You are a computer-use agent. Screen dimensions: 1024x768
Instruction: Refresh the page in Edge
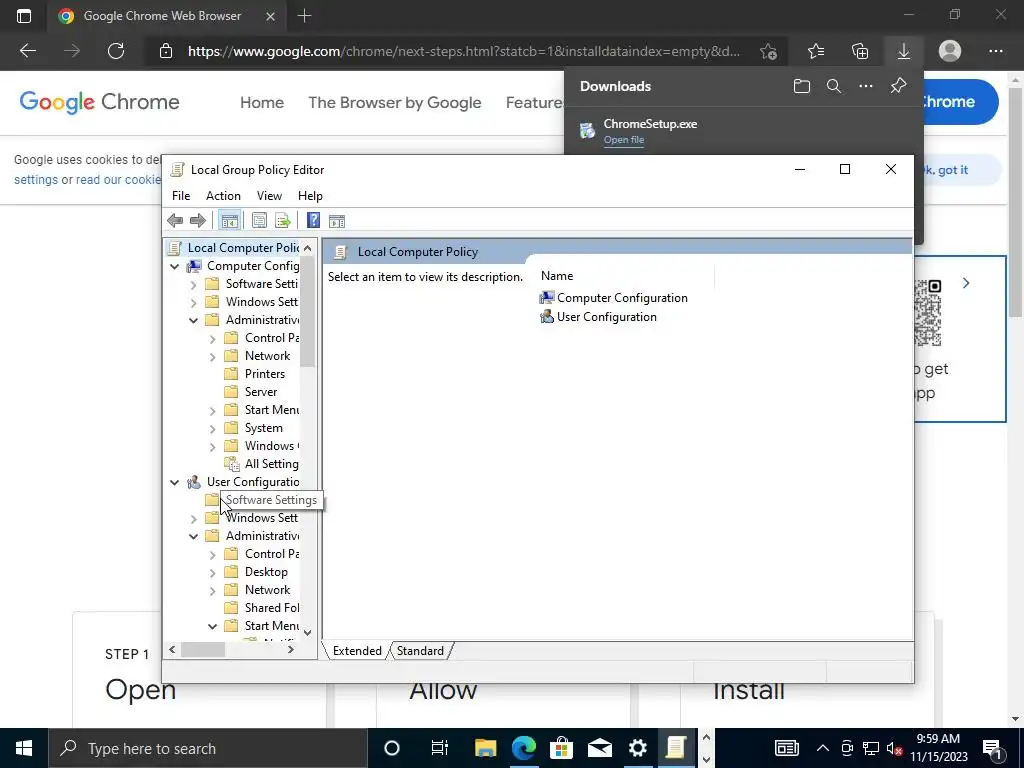tap(116, 51)
